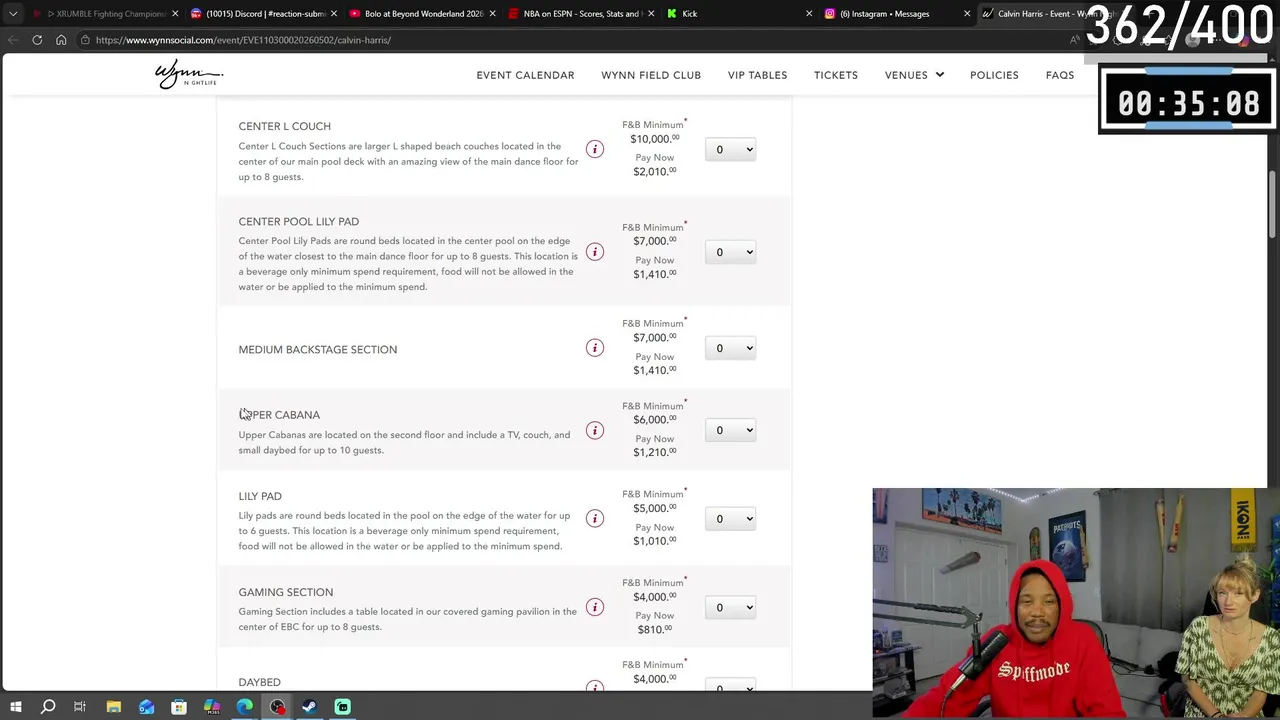Viewport: 1280px width, 720px height.
Task: Click the $1,210 Pay Now amount
Action: tap(654, 452)
